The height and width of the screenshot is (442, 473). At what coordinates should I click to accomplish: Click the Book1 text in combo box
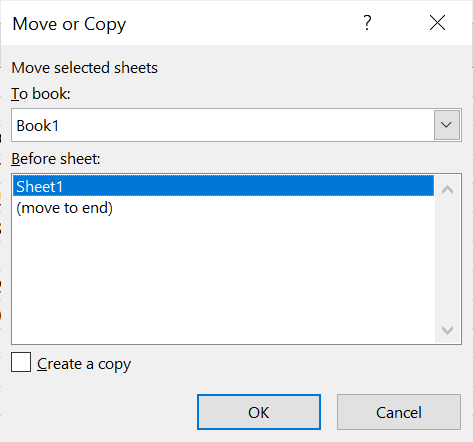tap(38, 126)
